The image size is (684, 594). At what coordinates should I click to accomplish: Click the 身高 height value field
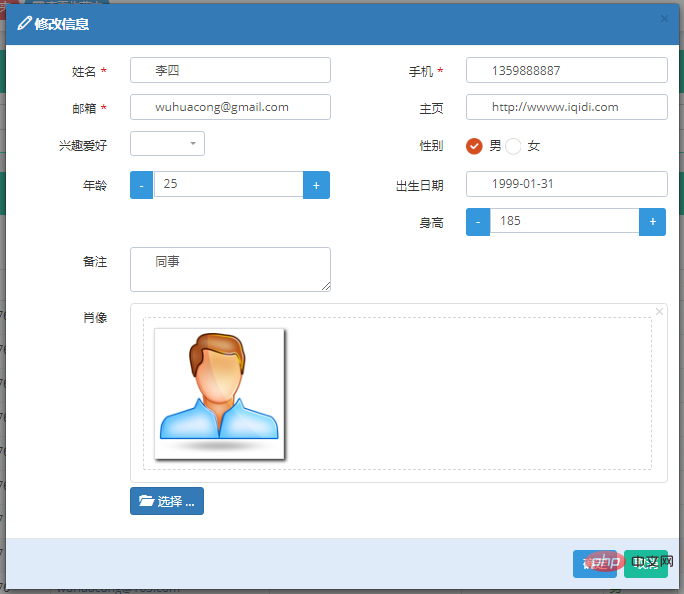[564, 221]
